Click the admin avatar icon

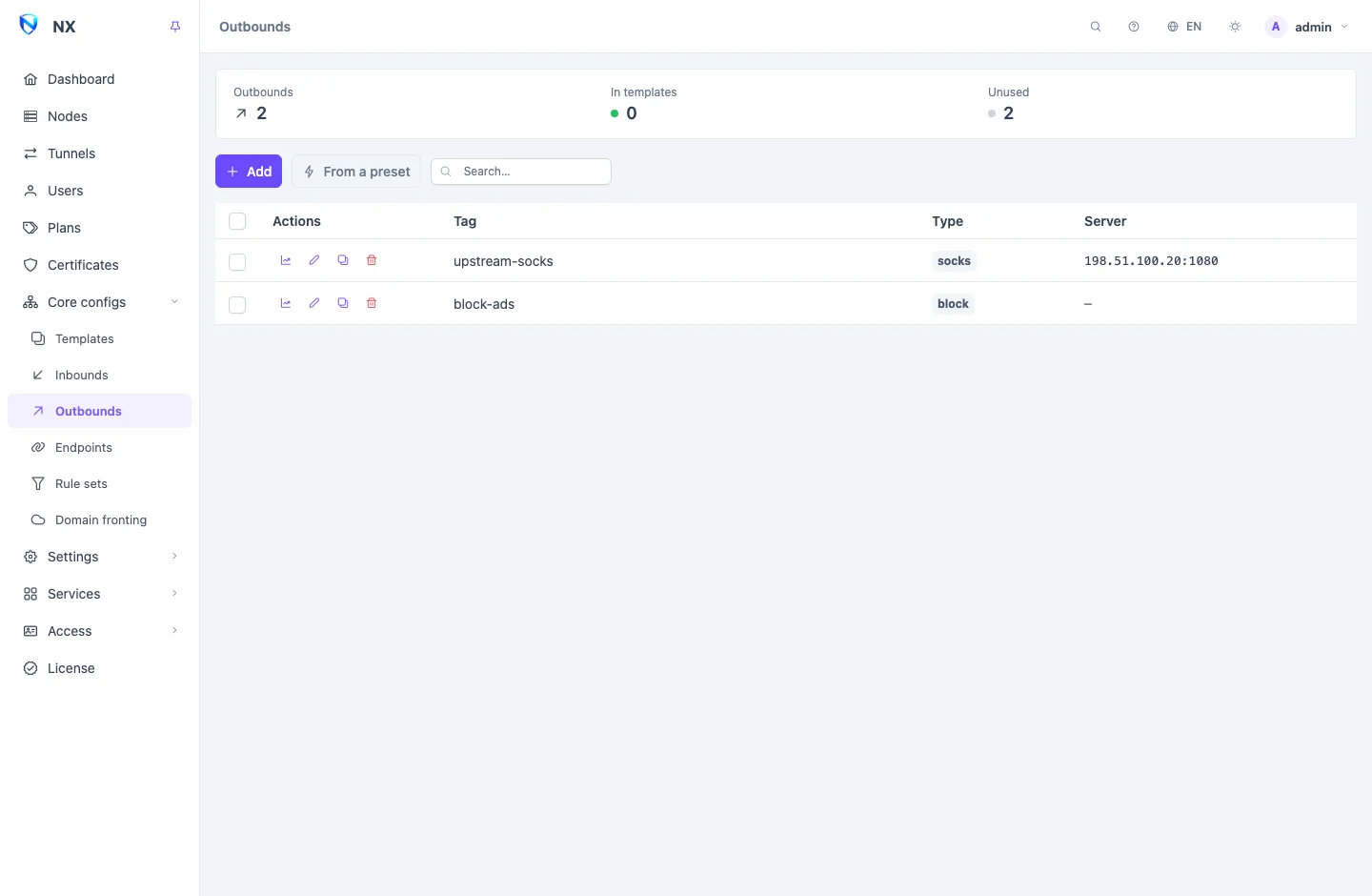coord(1276,27)
